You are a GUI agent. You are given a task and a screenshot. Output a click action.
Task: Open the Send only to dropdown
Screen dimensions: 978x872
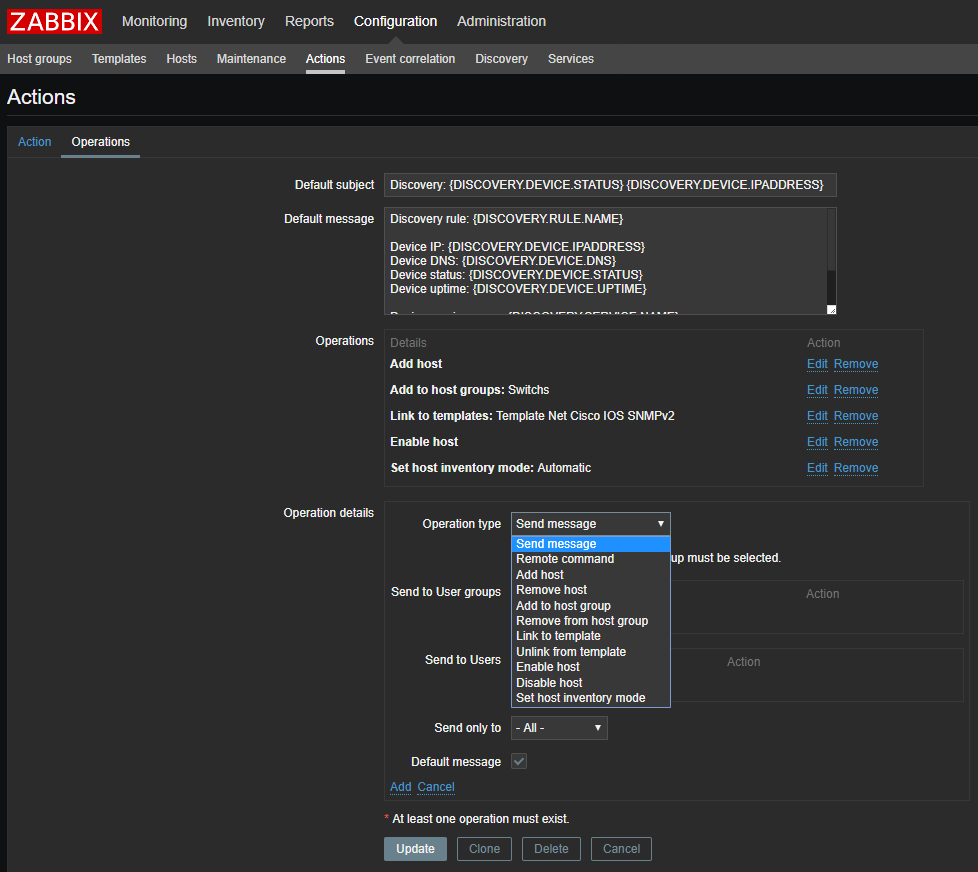559,728
